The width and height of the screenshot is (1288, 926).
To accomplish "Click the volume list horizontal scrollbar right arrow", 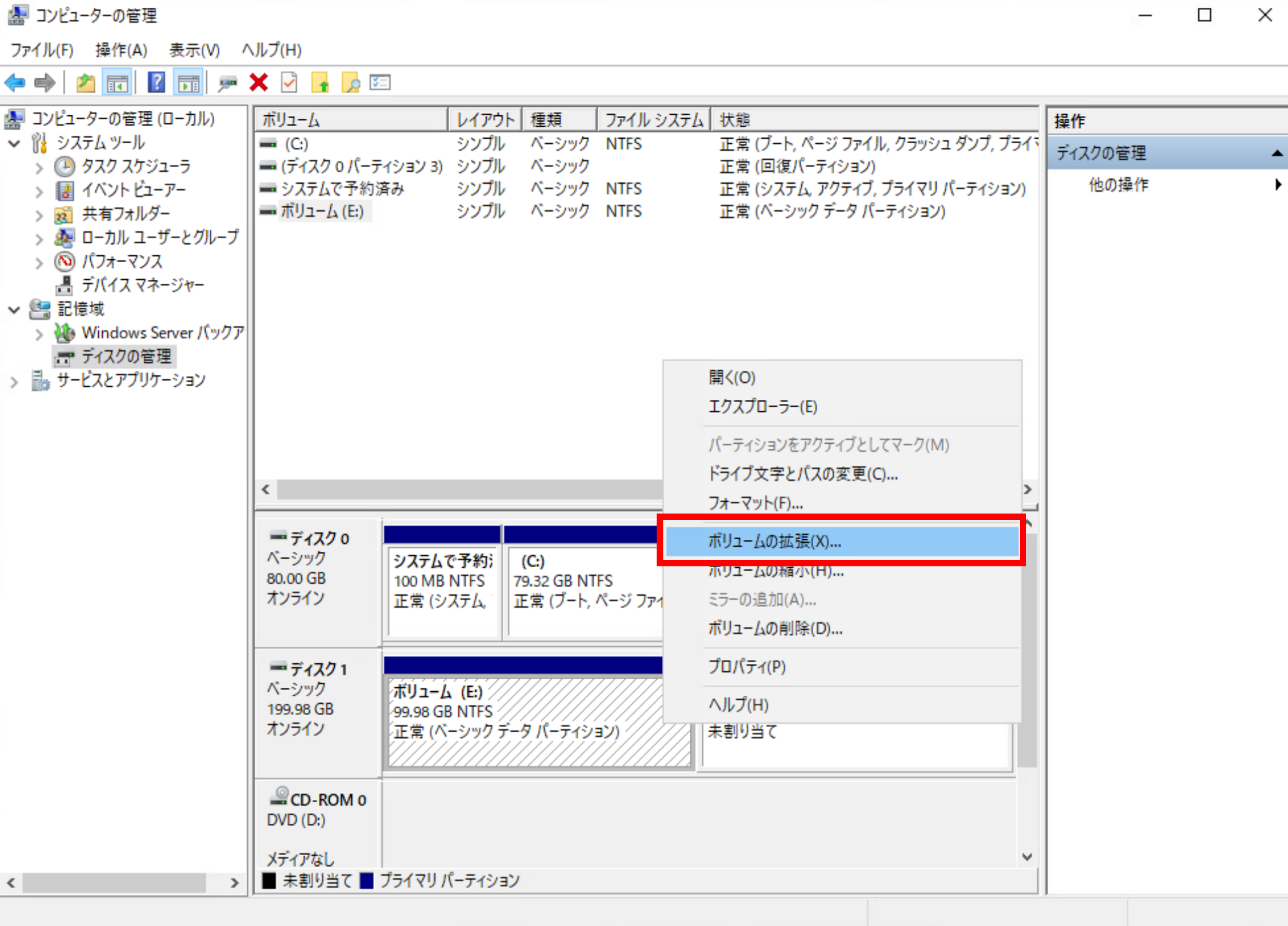I will tap(1027, 489).
